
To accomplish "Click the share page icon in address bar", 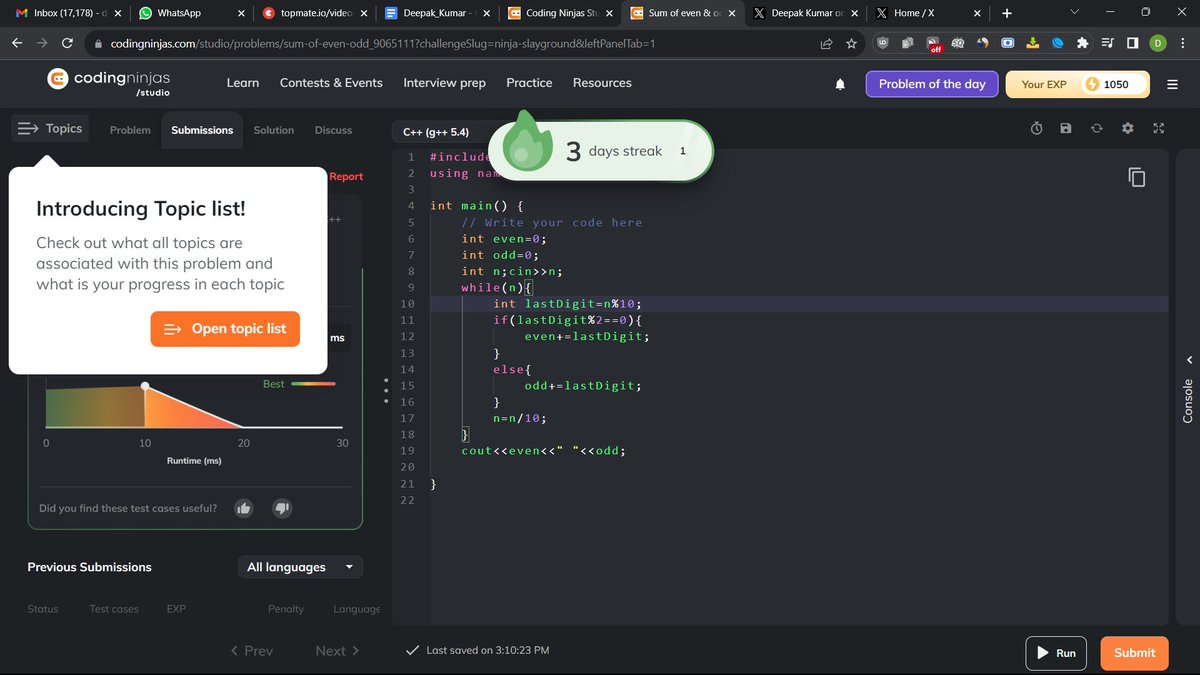I will click(827, 44).
